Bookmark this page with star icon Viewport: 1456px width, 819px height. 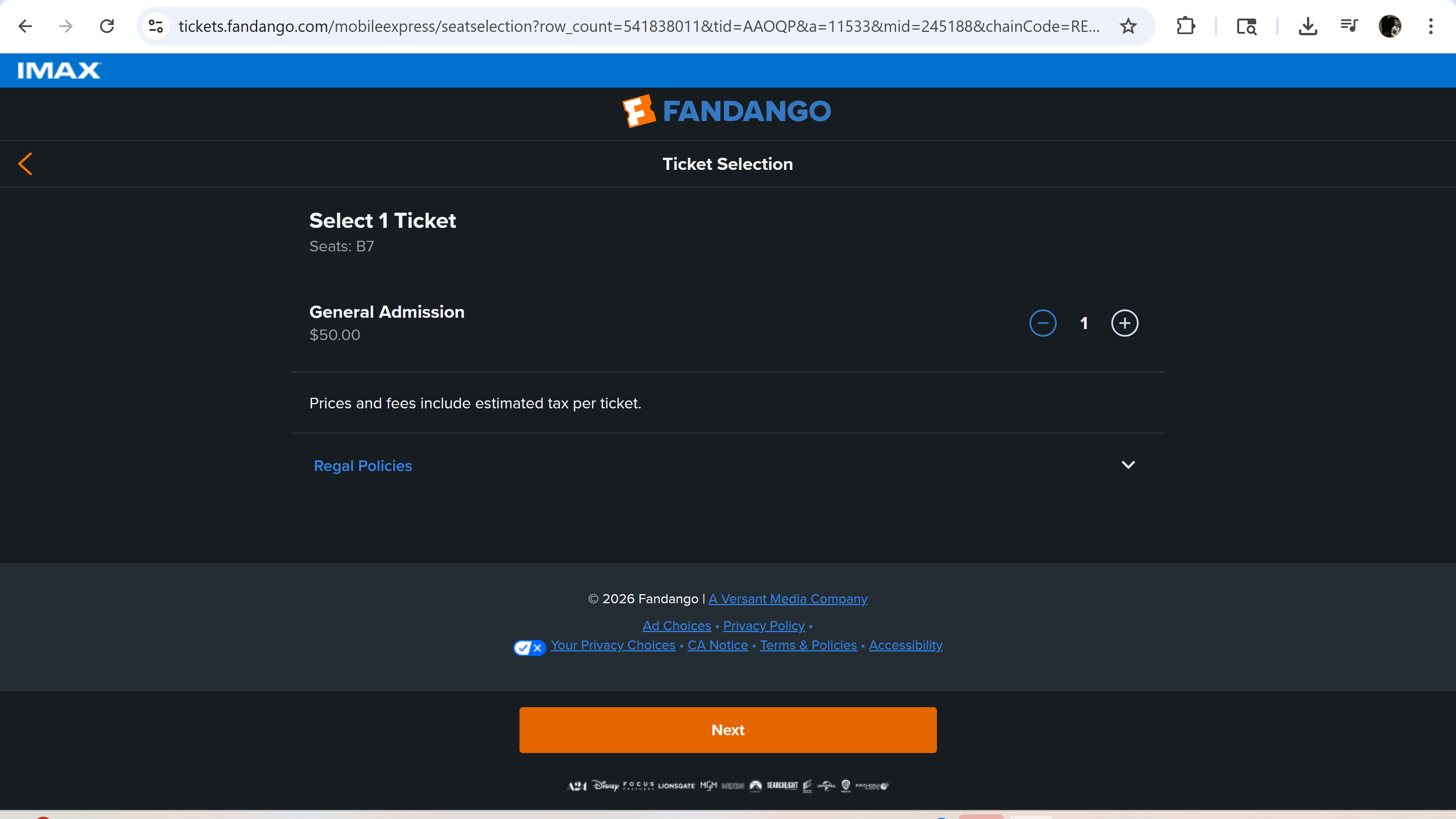tap(1128, 26)
